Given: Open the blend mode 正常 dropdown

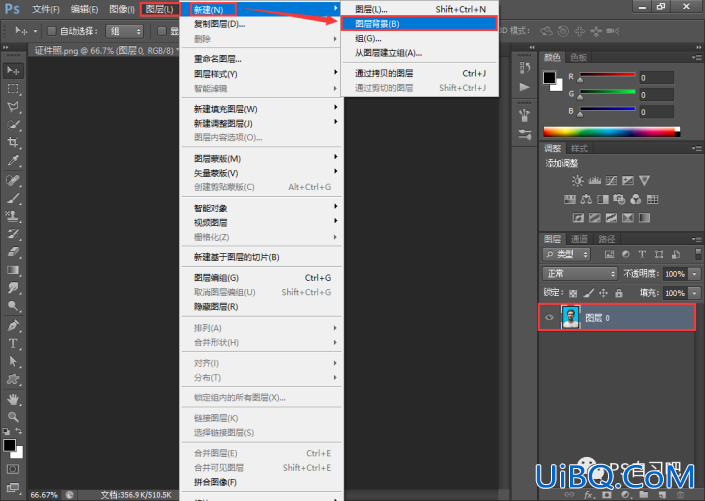Looking at the screenshot, I should click(x=580, y=273).
